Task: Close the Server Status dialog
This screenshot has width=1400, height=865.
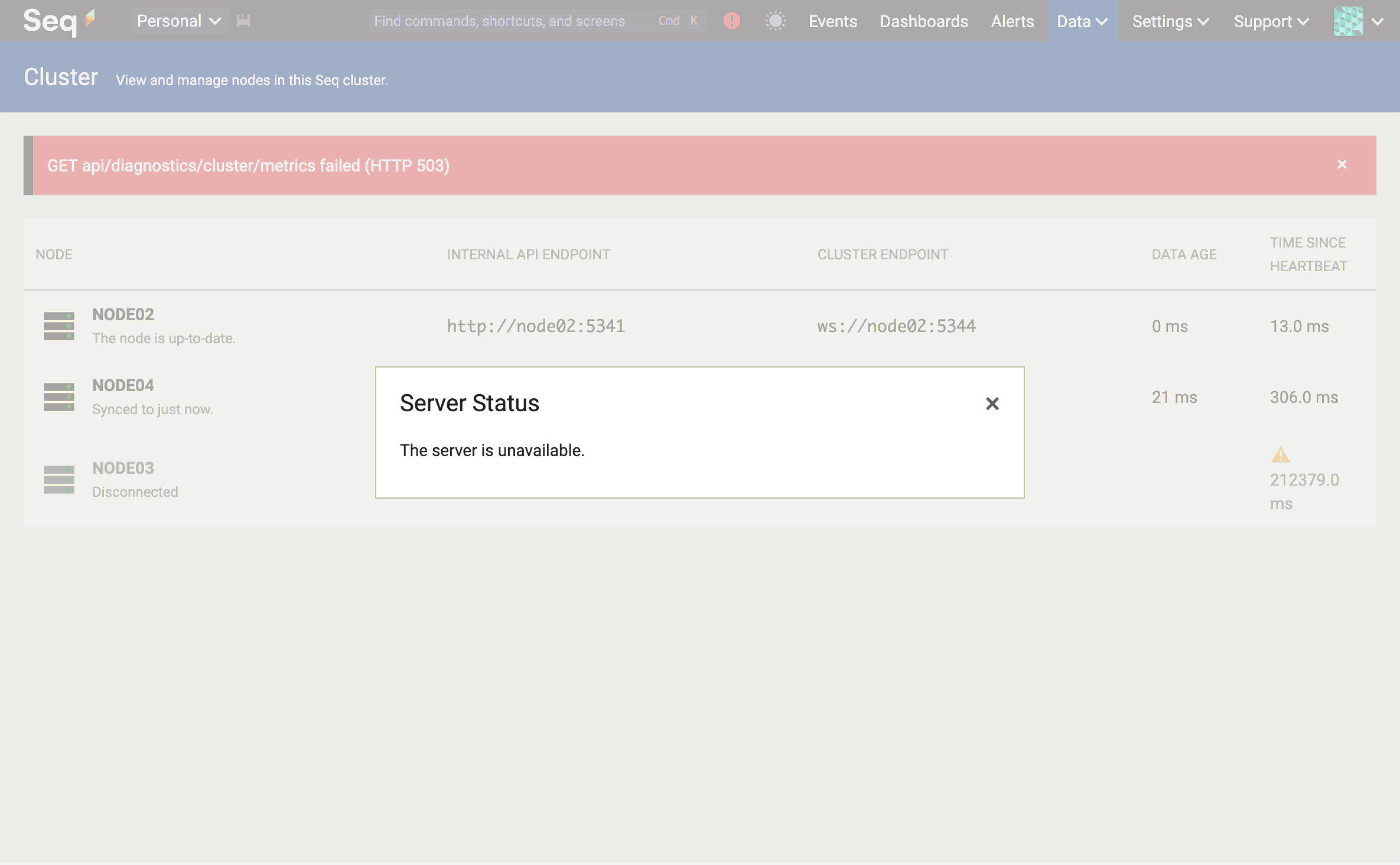Action: 992,404
